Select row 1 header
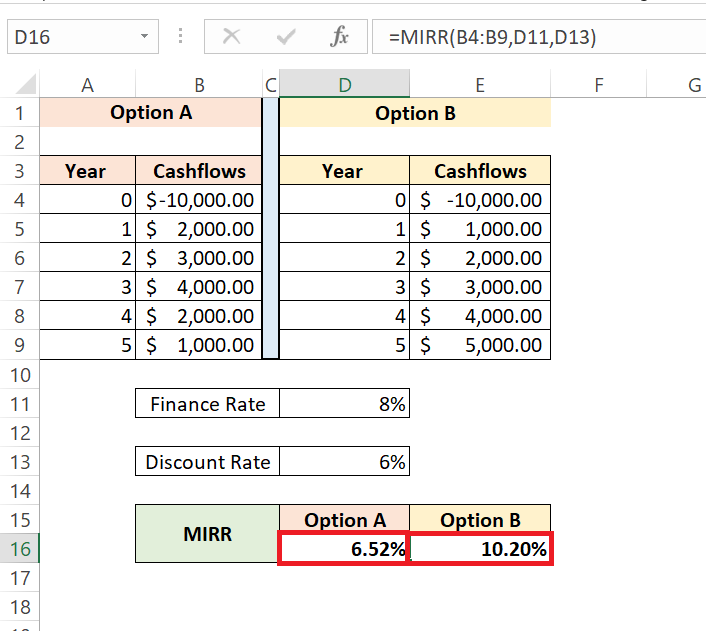The width and height of the screenshot is (706, 631). click(x=19, y=113)
